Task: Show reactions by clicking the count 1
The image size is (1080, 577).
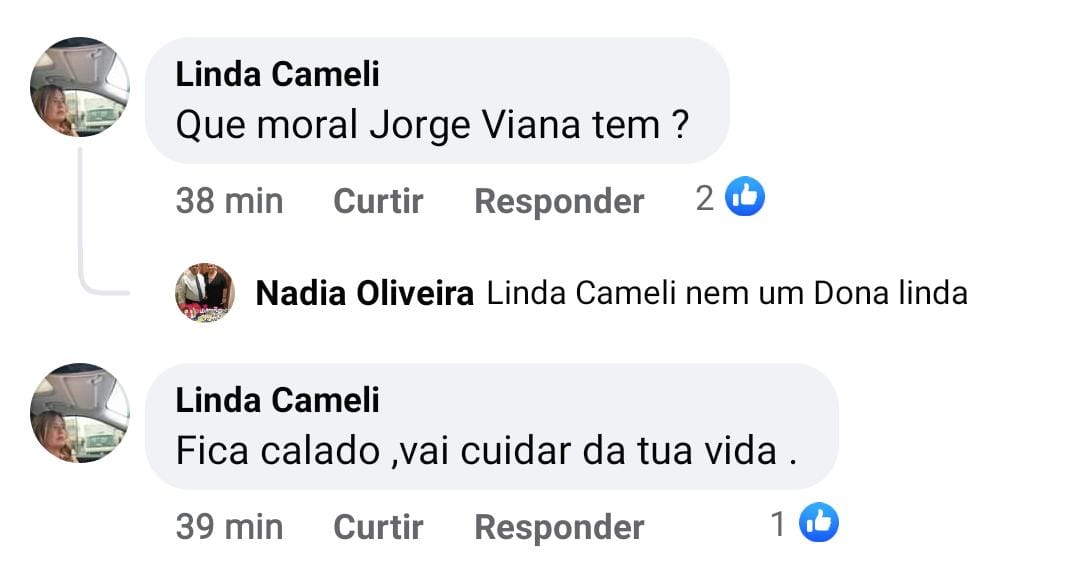Action: point(779,524)
